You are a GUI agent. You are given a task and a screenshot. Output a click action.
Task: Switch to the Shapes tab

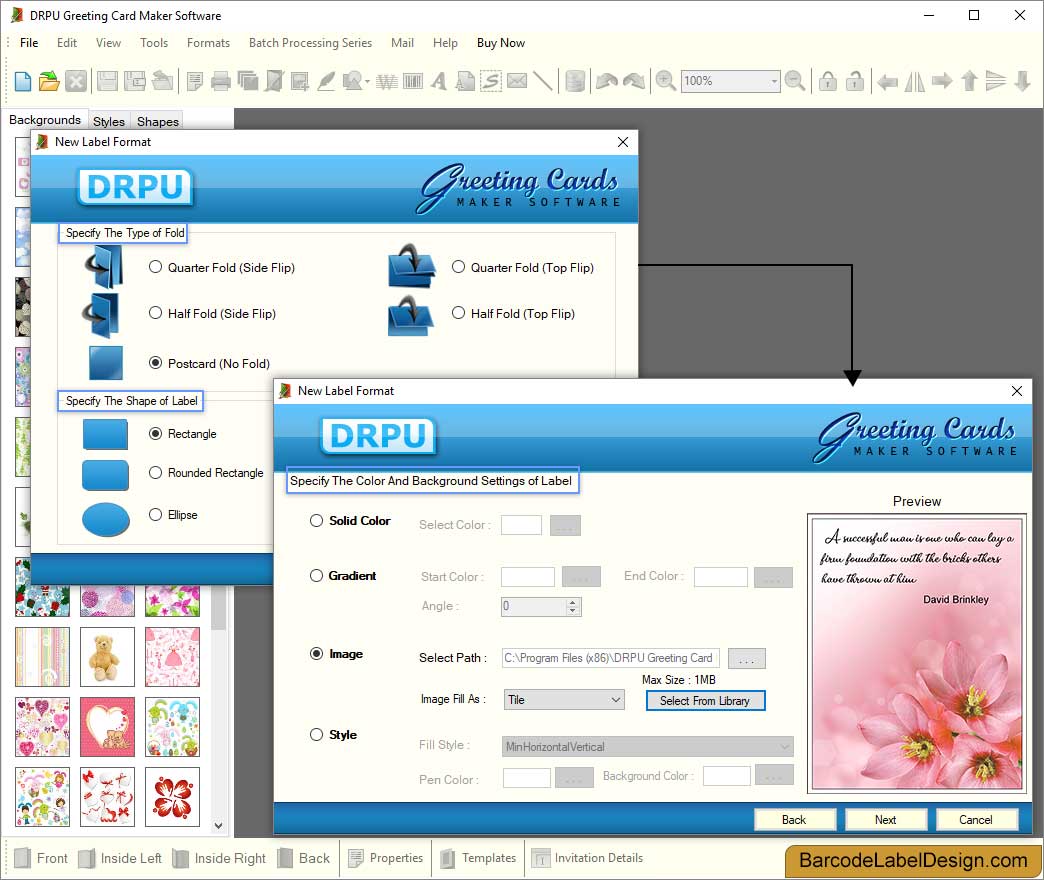[x=158, y=121]
